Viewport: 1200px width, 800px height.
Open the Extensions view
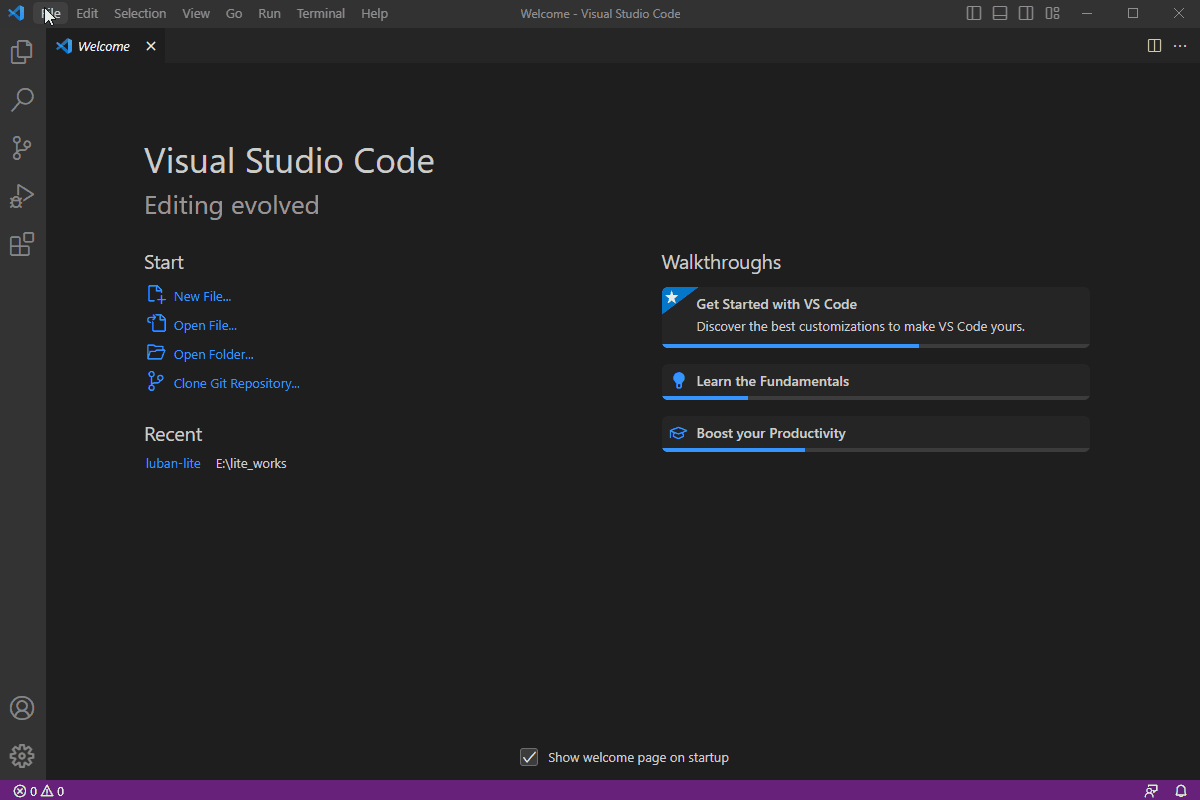[22, 244]
